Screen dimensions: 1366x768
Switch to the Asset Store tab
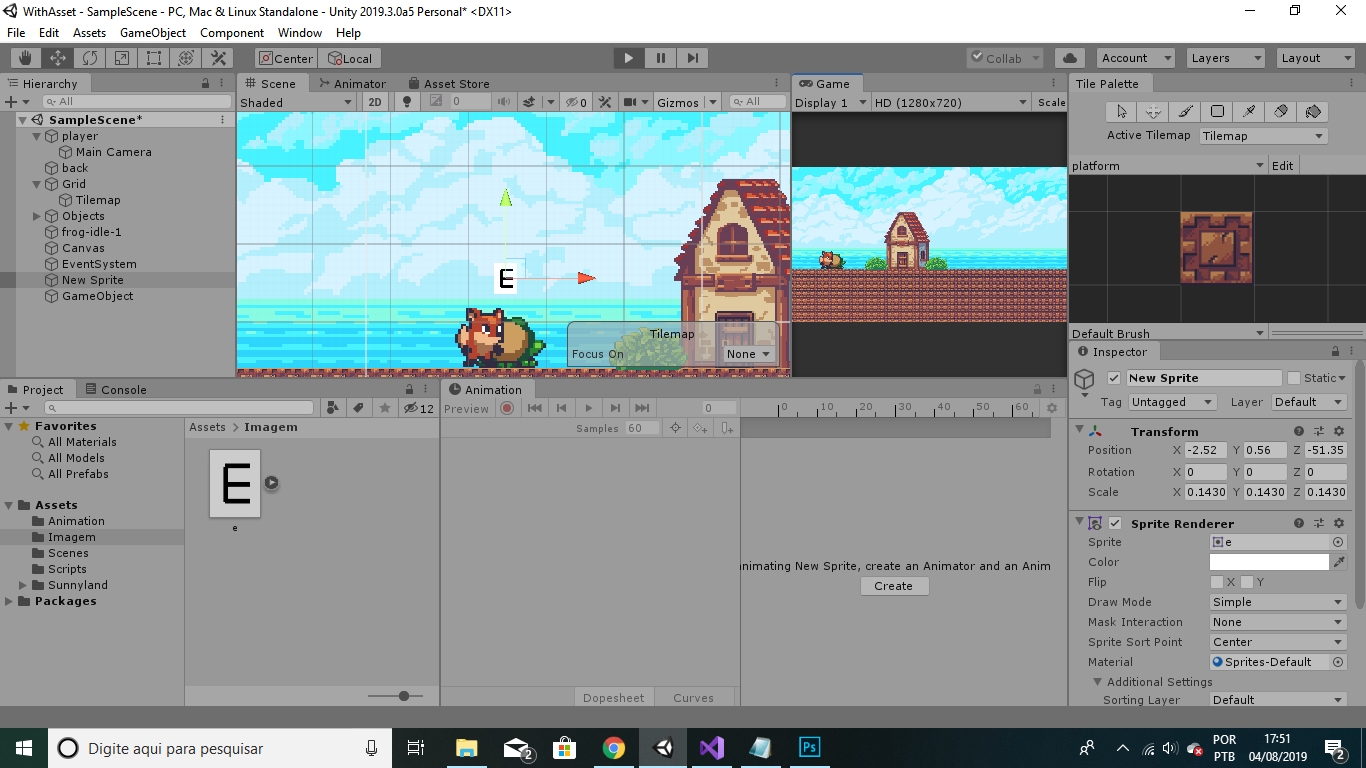coord(448,84)
